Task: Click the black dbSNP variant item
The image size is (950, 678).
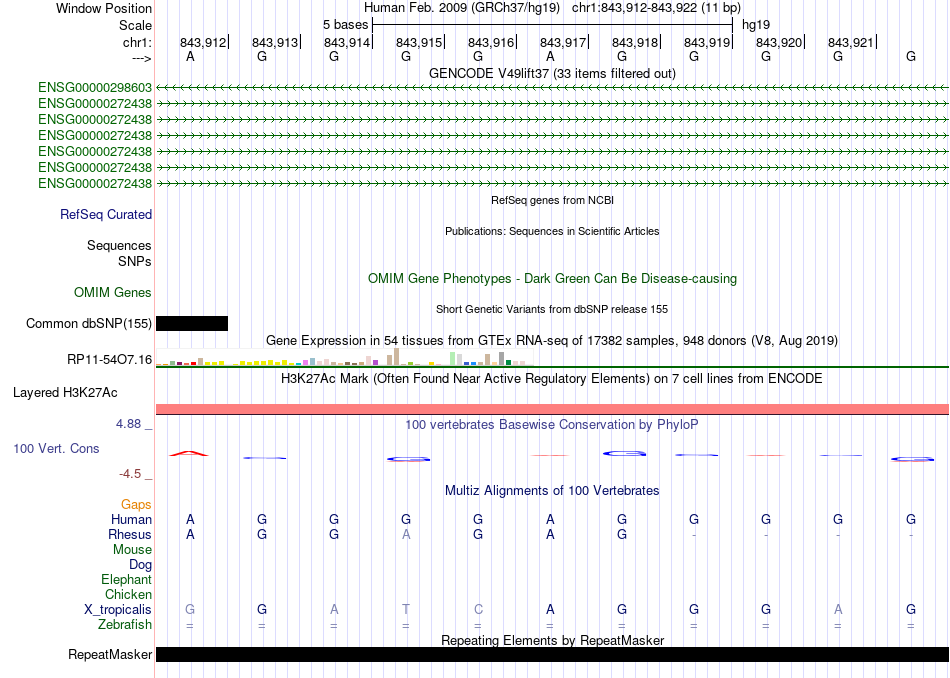Action: pos(192,324)
